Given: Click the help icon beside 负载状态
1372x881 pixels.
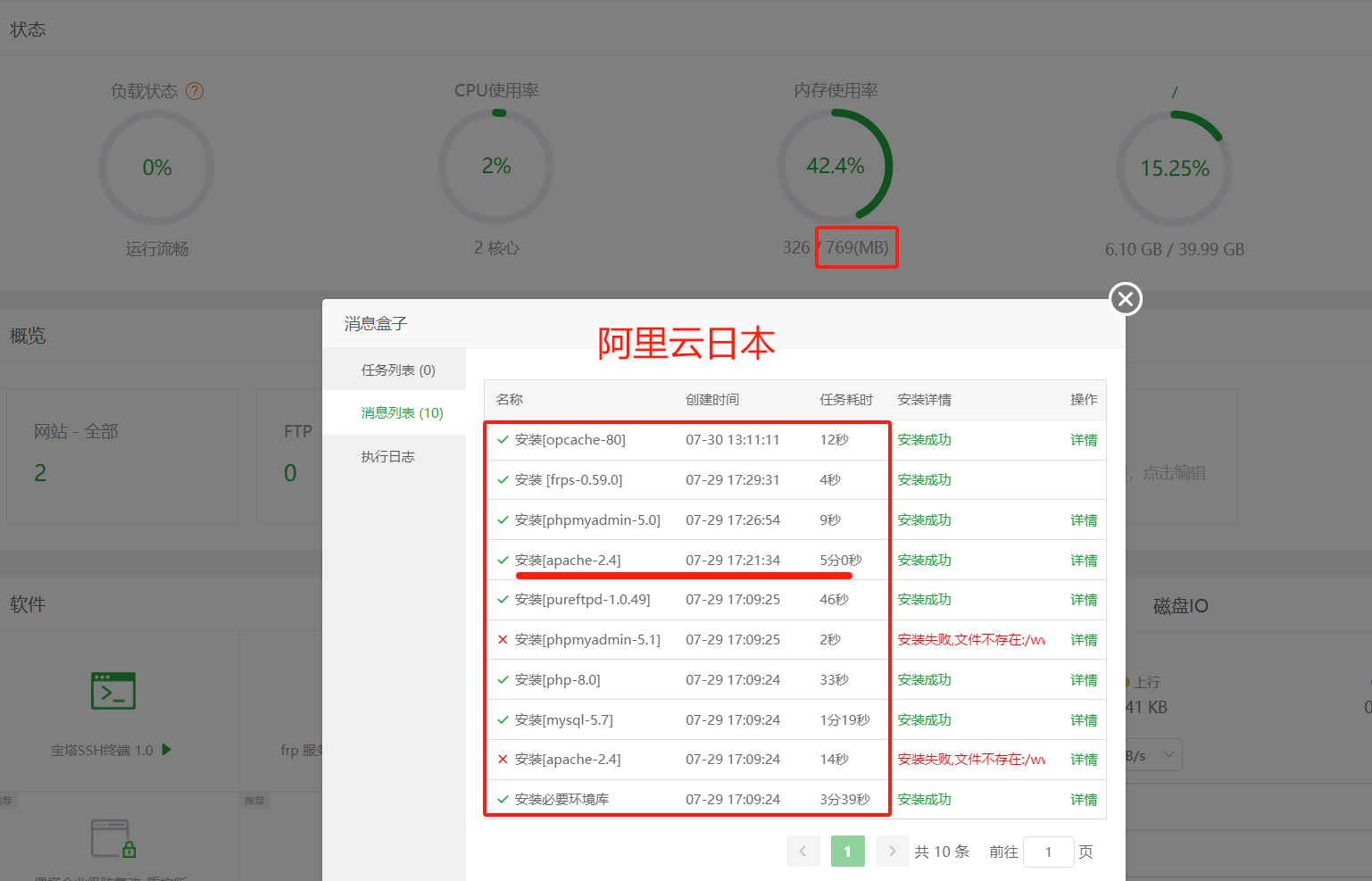Looking at the screenshot, I should tap(195, 91).
